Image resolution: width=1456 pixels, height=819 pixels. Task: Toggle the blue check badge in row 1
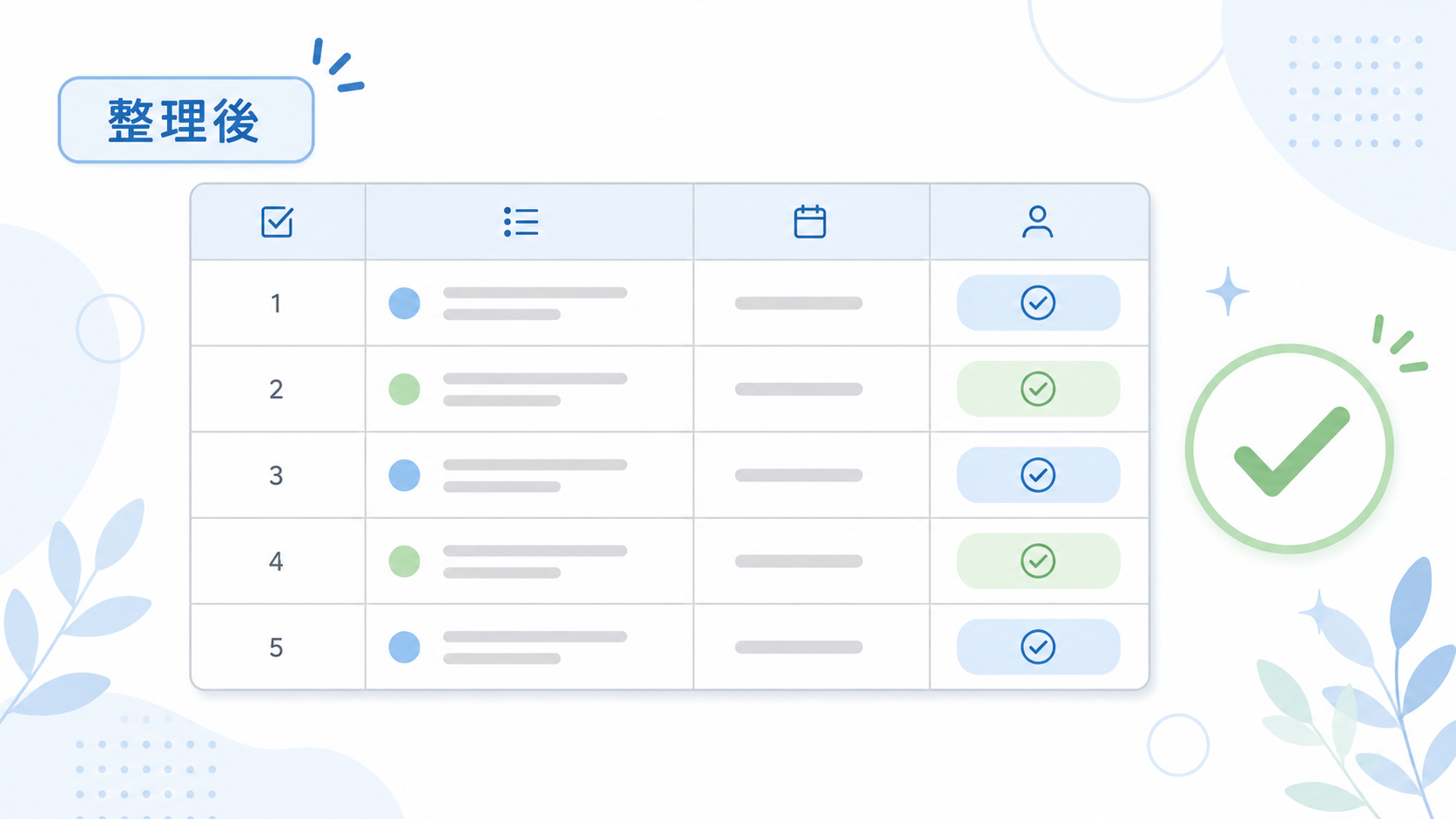click(1038, 303)
